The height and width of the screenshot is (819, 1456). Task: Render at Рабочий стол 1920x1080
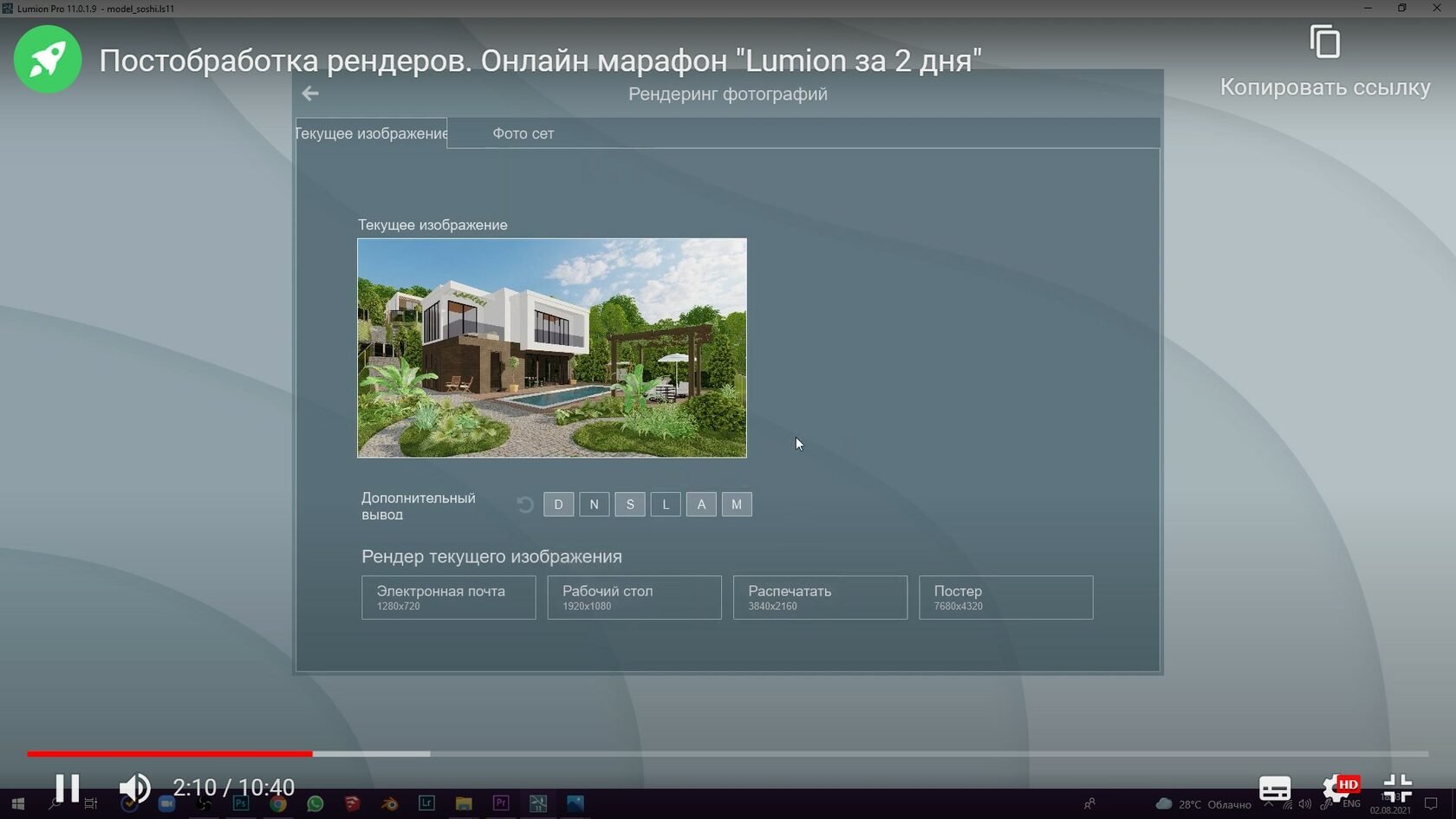pyautogui.click(x=634, y=597)
